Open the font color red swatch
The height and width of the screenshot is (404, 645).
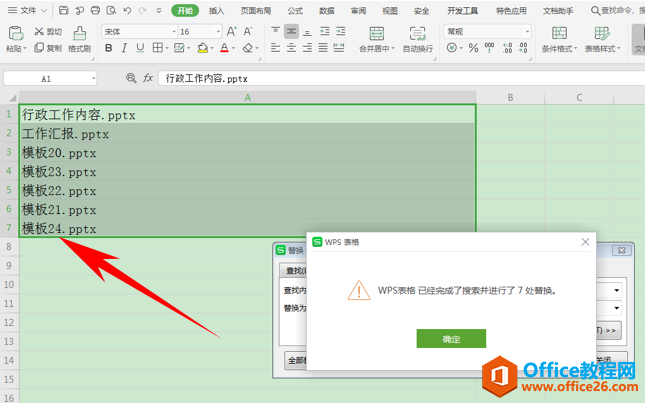pos(224,48)
